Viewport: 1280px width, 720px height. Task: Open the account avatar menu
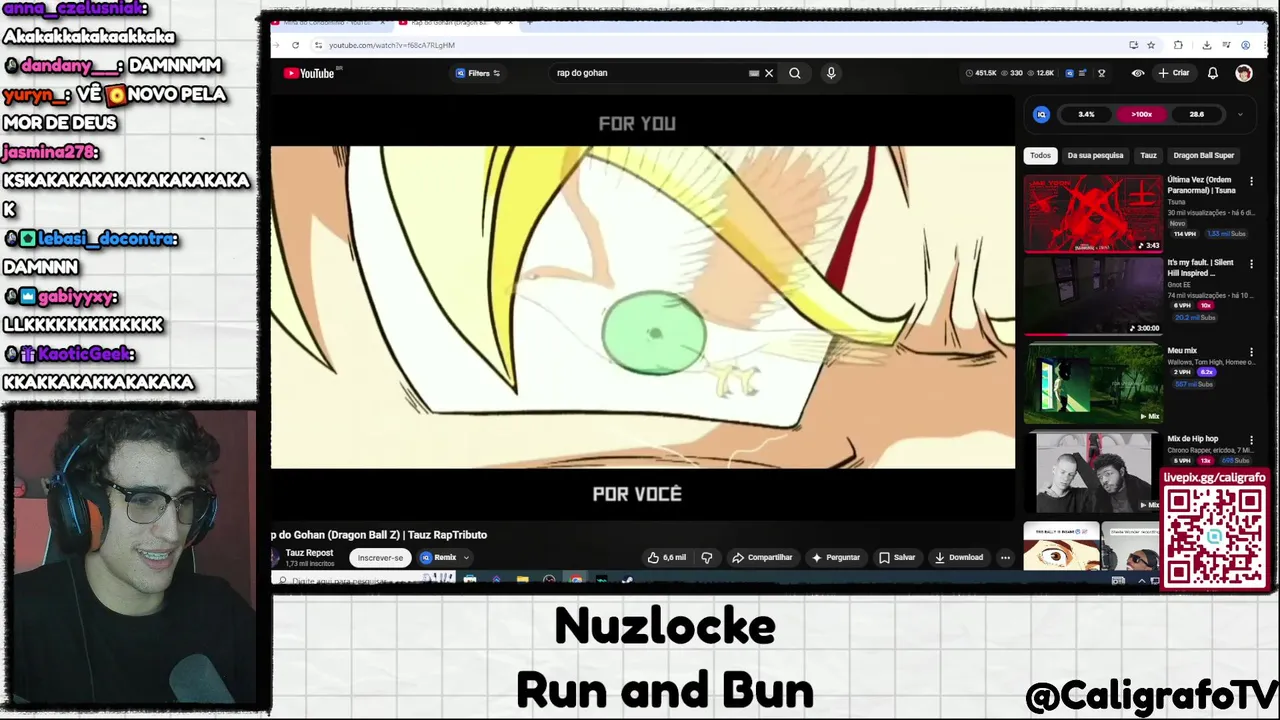[x=1243, y=73]
